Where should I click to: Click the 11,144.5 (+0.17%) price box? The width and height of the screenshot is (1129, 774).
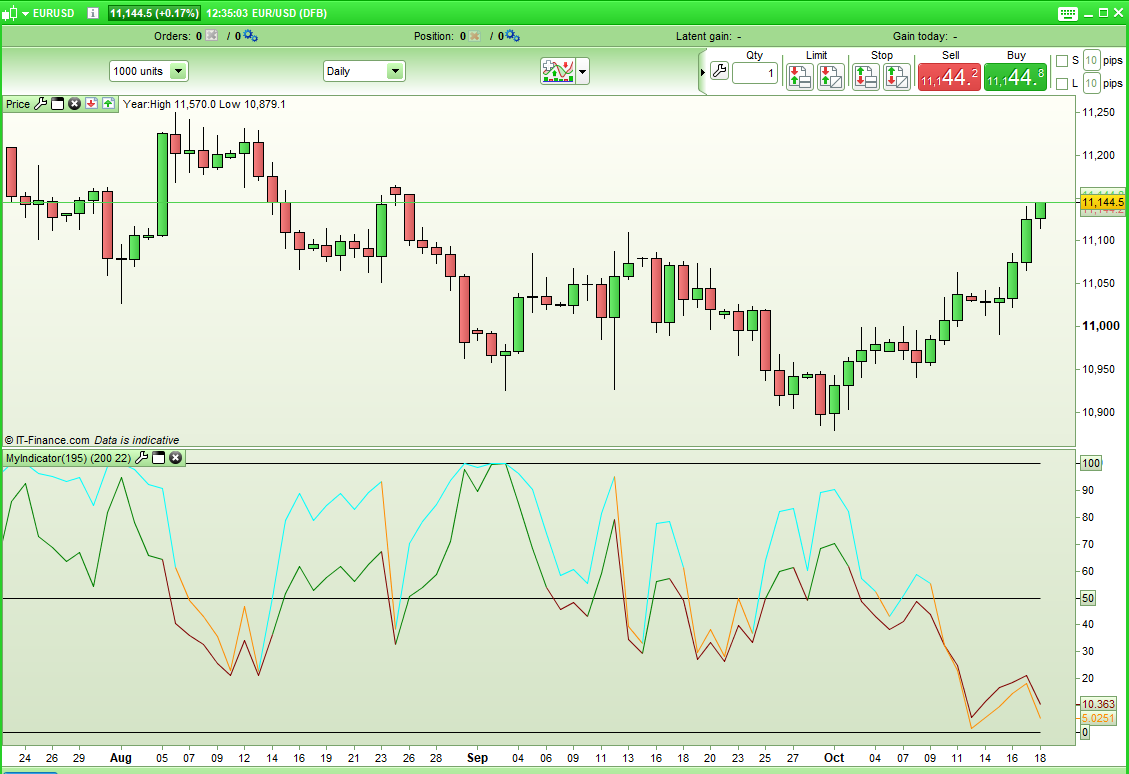click(x=154, y=13)
